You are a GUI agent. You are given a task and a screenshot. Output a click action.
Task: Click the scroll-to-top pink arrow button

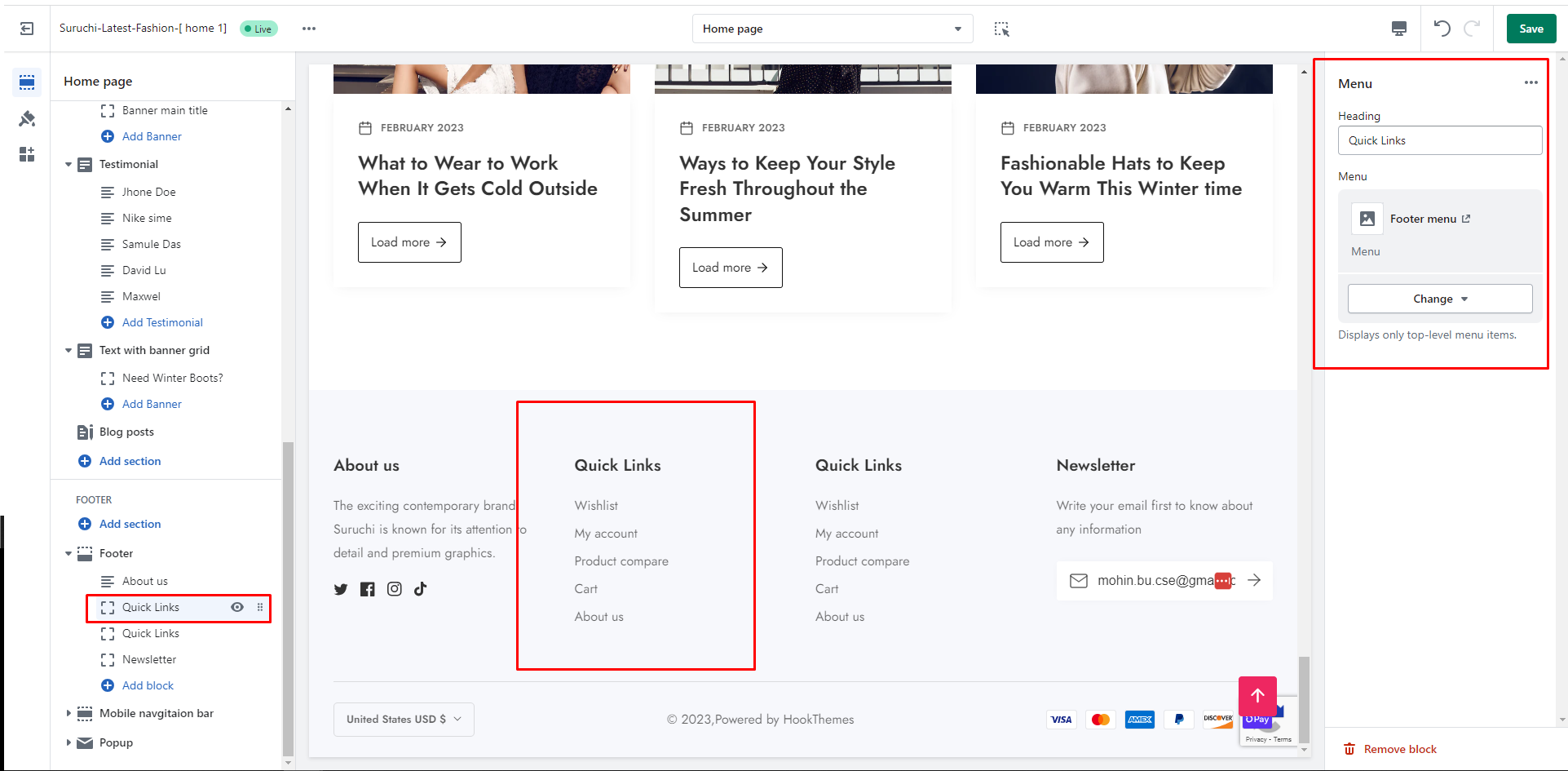[1257, 696]
